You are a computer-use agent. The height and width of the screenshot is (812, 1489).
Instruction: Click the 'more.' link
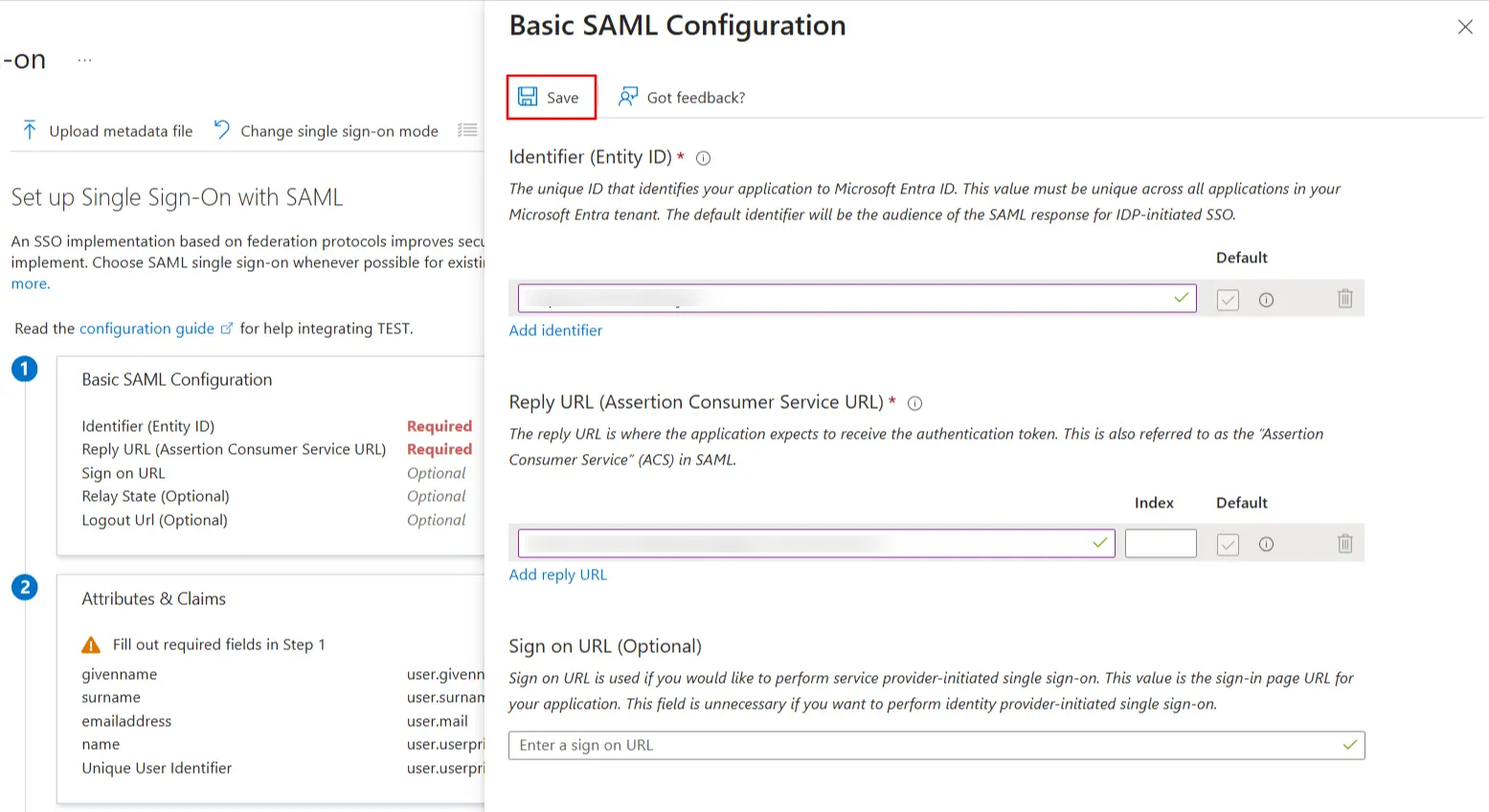[31, 283]
